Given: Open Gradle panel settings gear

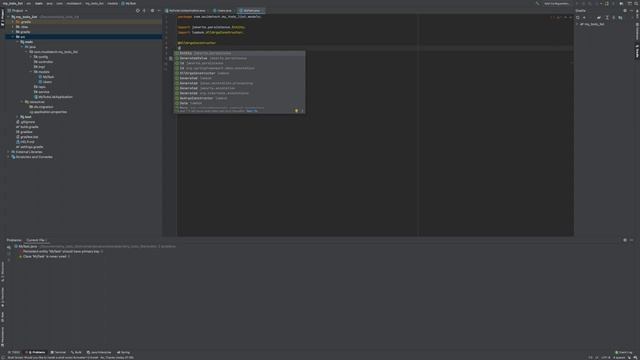Looking at the screenshot, I should [625, 11].
